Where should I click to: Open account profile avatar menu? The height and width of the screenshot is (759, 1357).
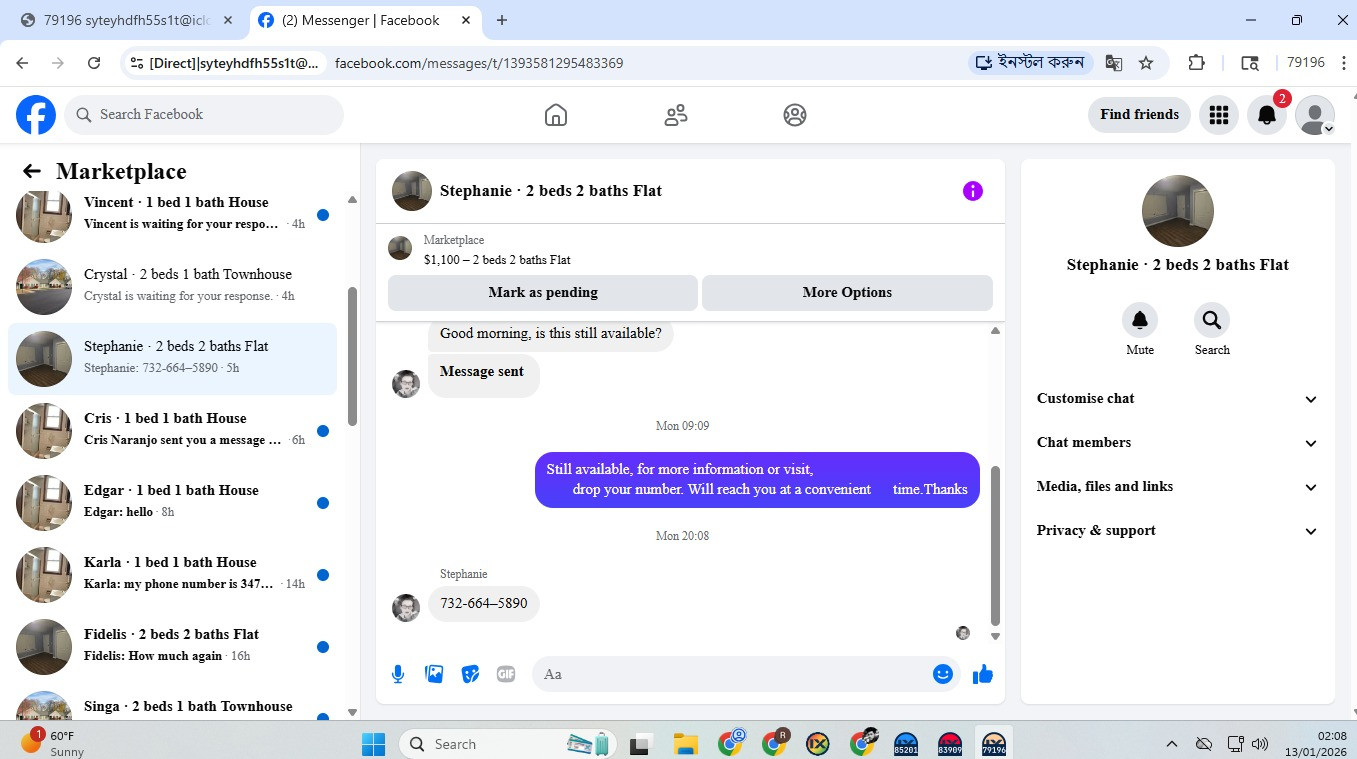(1315, 115)
